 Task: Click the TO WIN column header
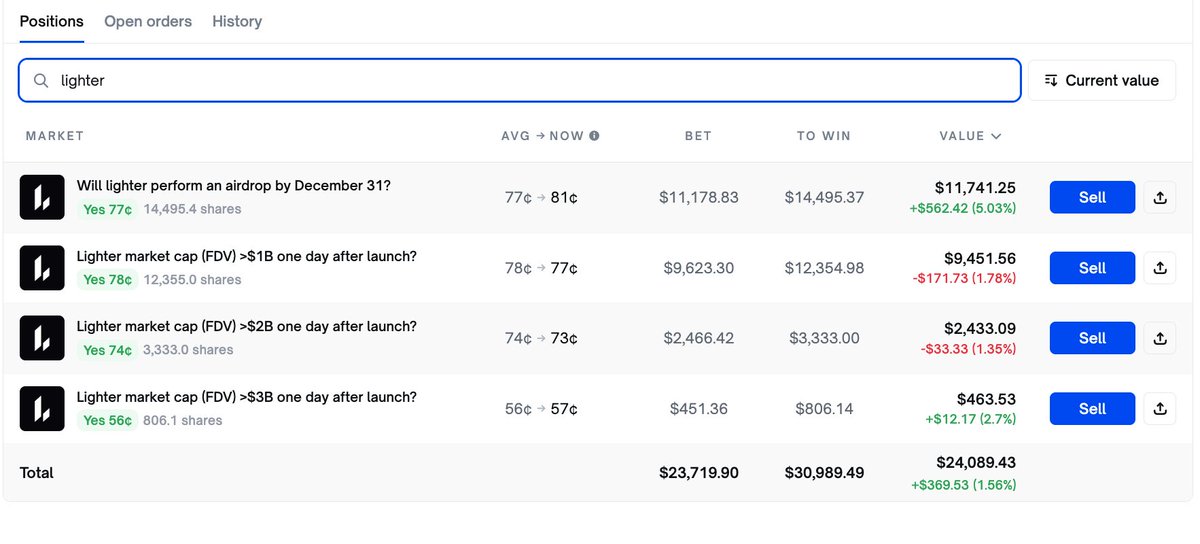(824, 136)
